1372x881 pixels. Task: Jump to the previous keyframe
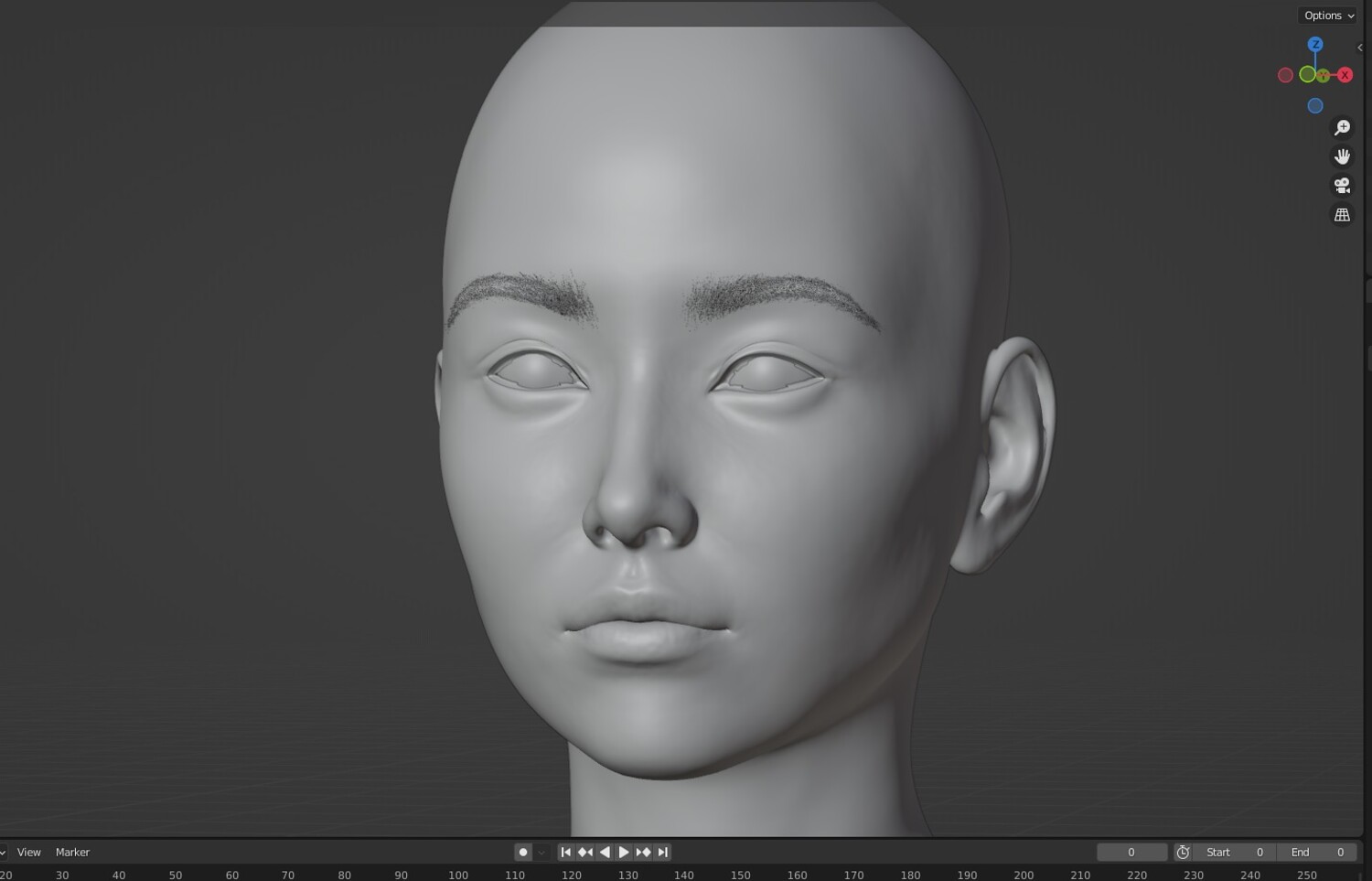click(x=585, y=853)
